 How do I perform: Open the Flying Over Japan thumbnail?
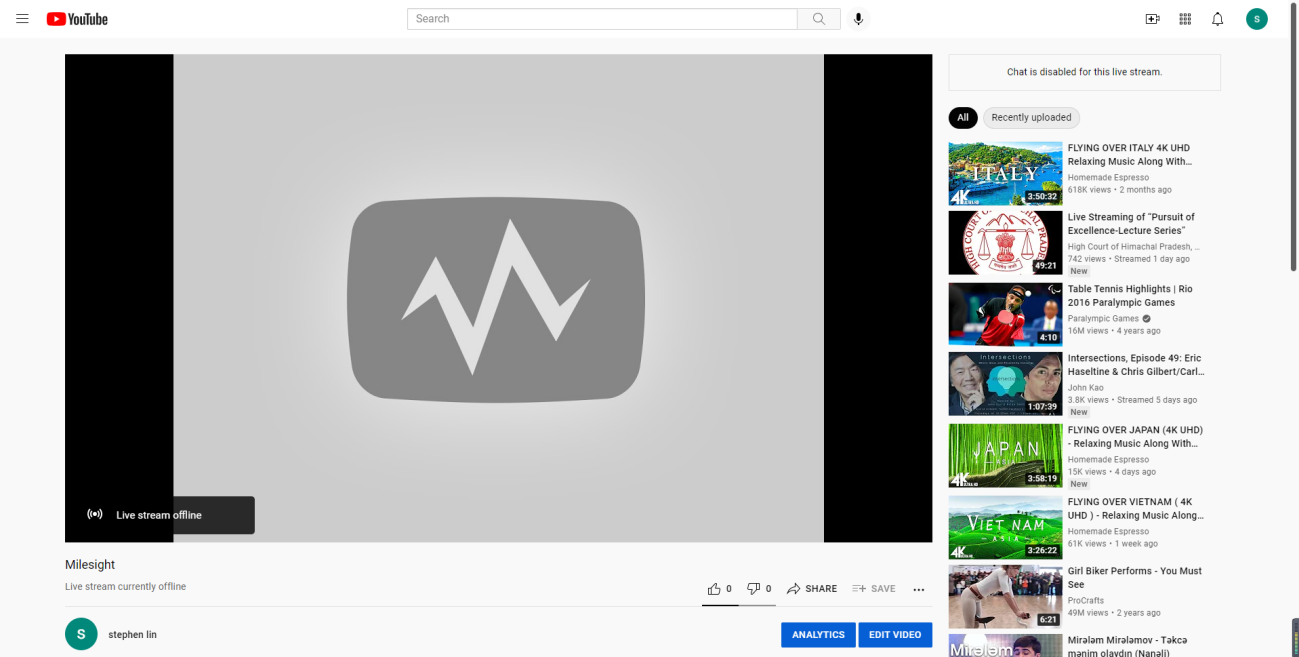[x=1005, y=456]
